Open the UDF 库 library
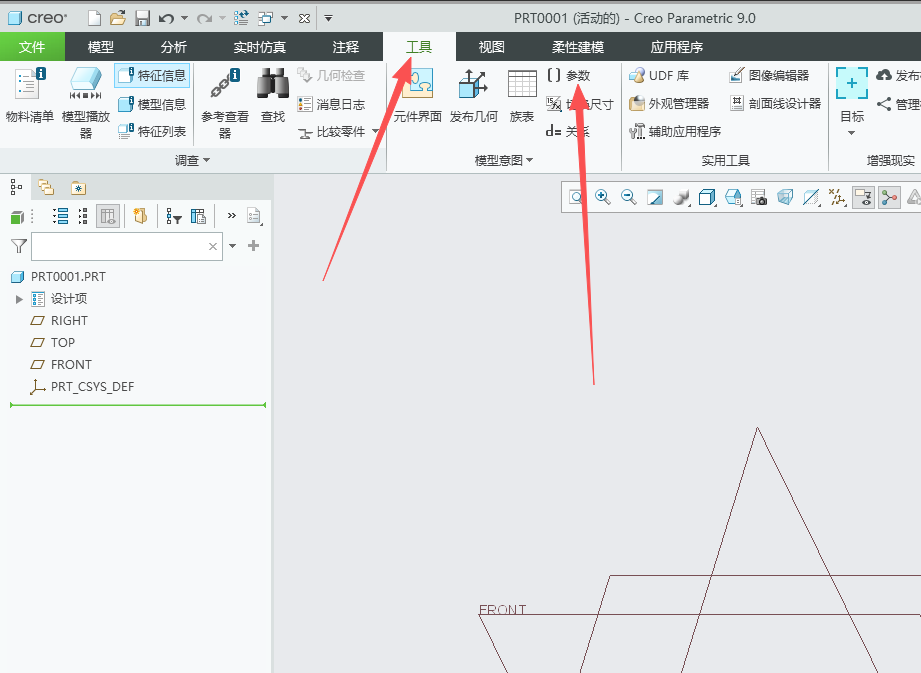921x673 pixels. 659,76
